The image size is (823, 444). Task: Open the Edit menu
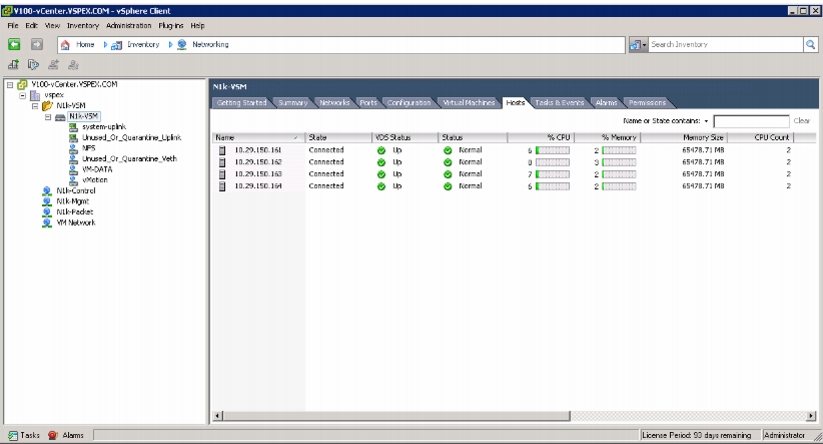[x=31, y=25]
